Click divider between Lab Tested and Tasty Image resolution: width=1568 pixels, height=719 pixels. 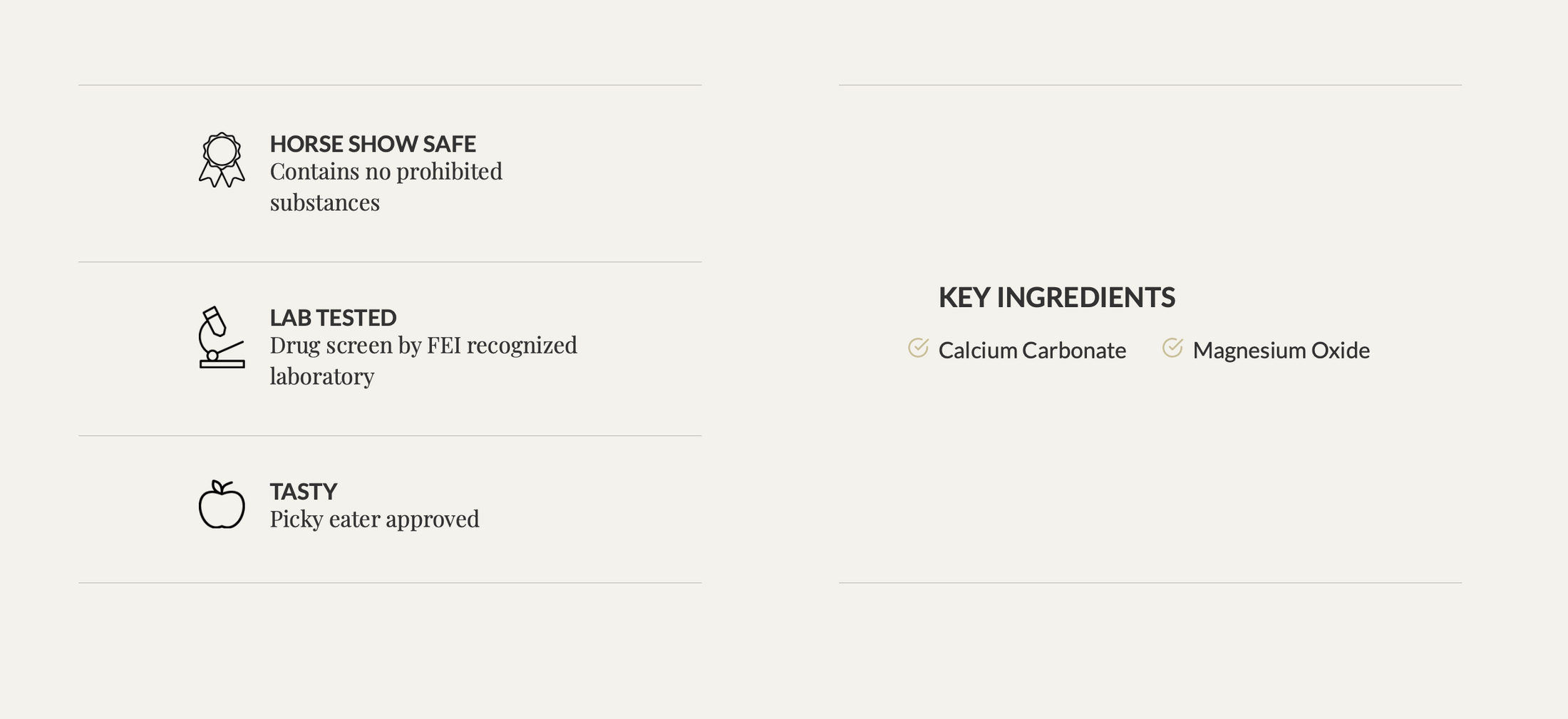click(390, 436)
